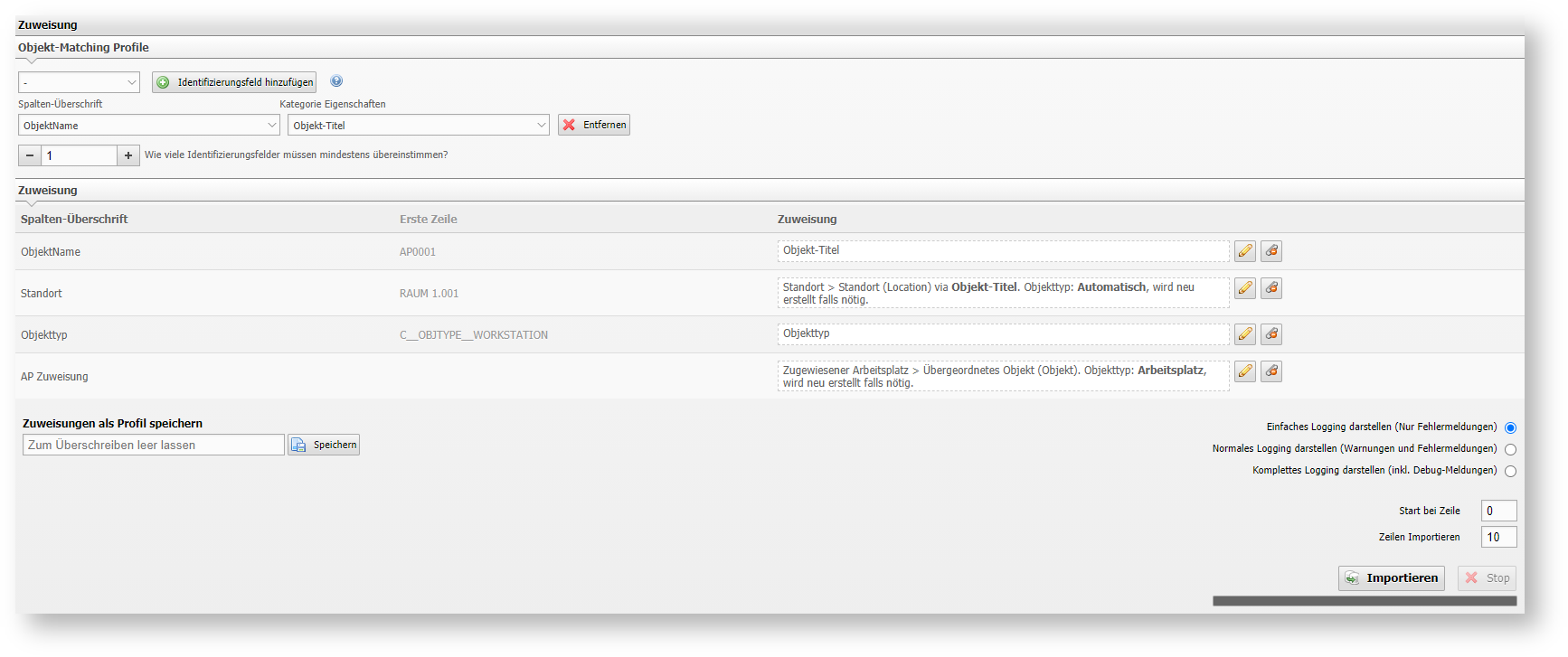Click the Entfernen button
The height and width of the screenshot is (657, 1568).
pyautogui.click(x=594, y=125)
